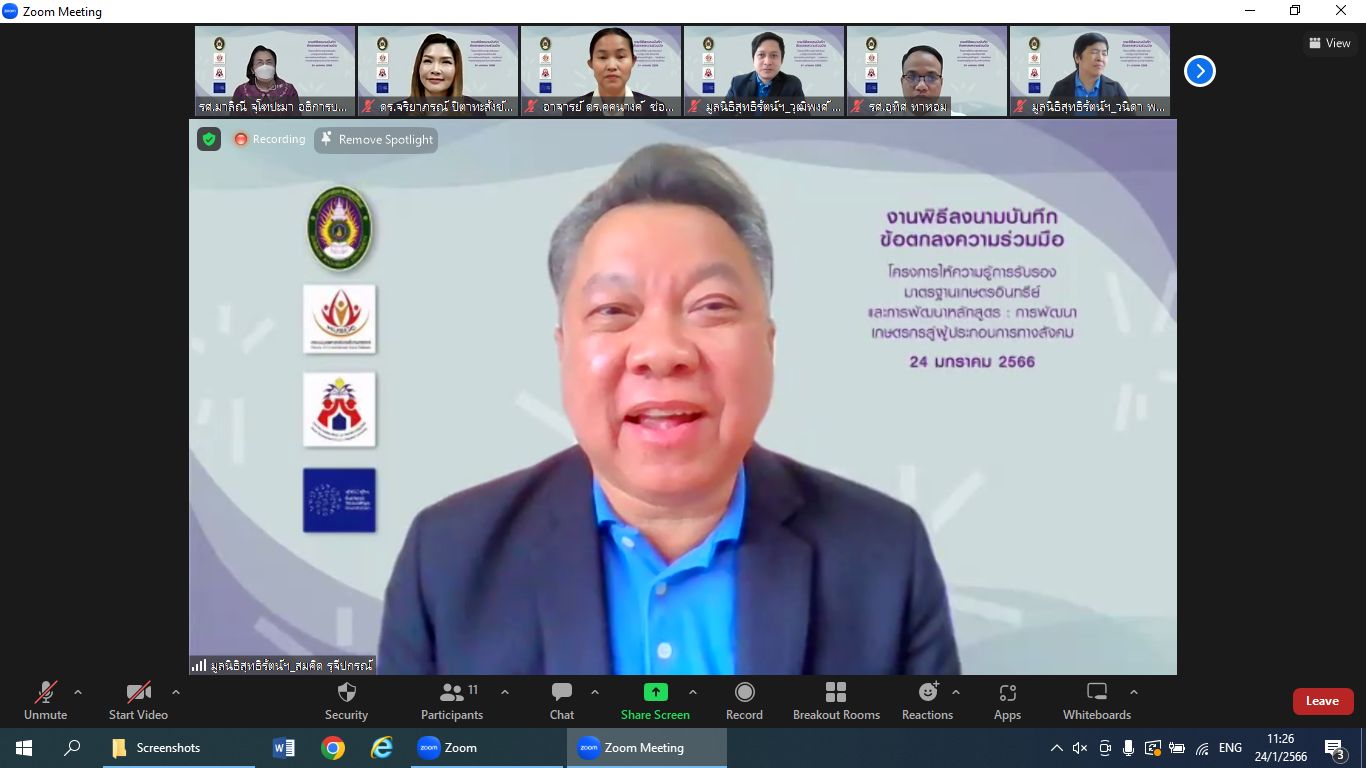Click the speaker name label มูลนิธิสุทธิรัตน์ฯ_สมคิด รุจีปกรณ์
Image resolution: width=1366 pixels, height=768 pixels.
pyautogui.click(x=283, y=665)
